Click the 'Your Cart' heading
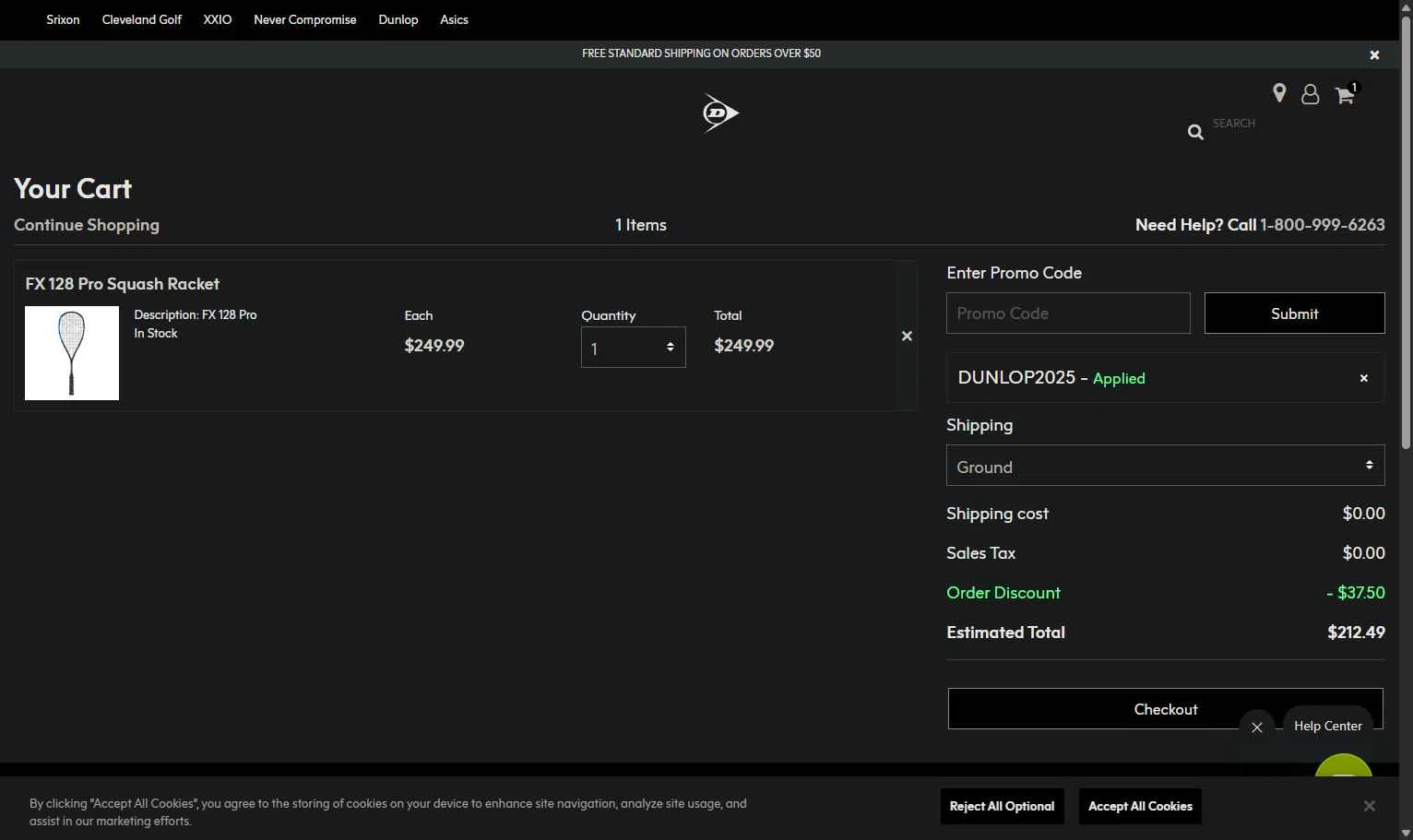The image size is (1413, 840). (x=73, y=188)
